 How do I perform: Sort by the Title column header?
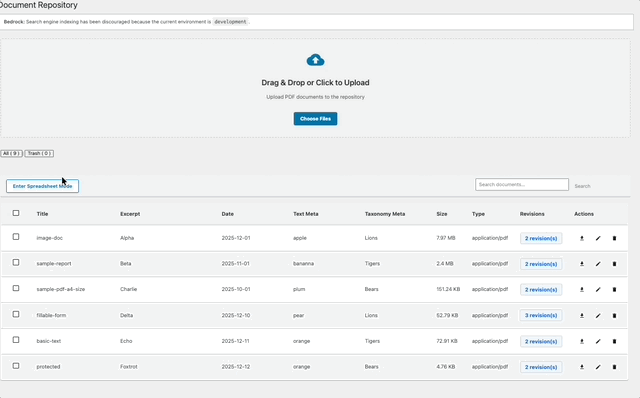42,214
